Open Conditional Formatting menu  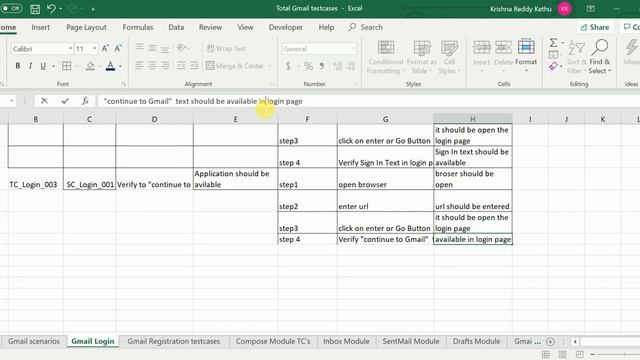[x=385, y=57]
